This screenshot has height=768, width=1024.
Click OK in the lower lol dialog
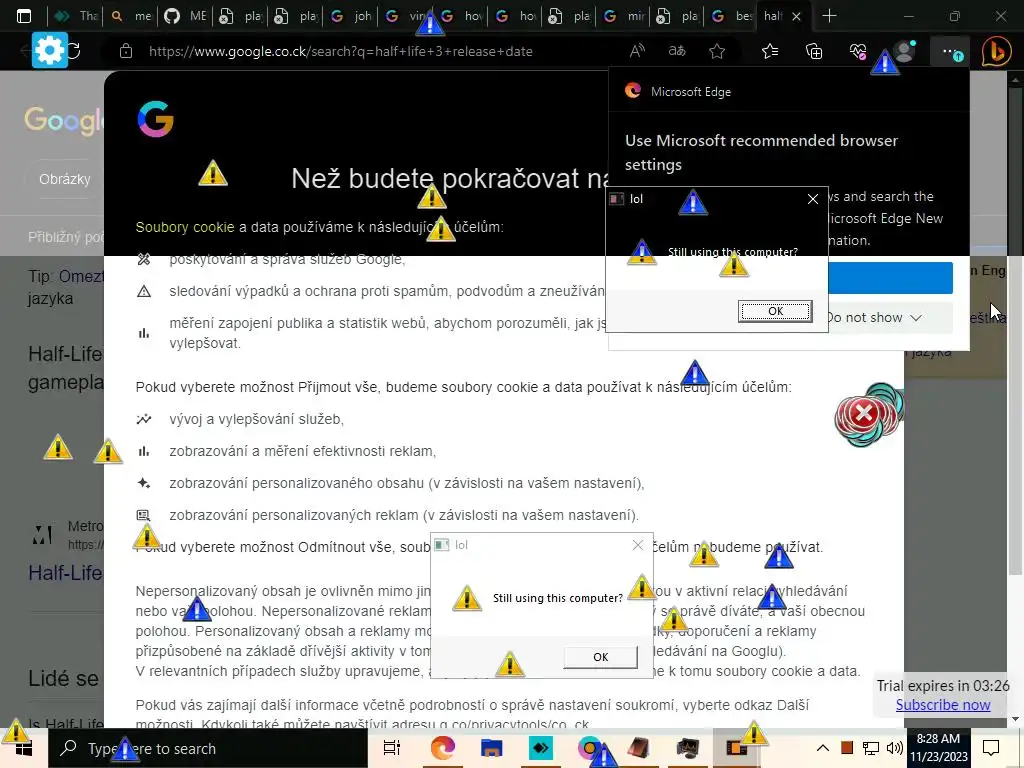pos(600,657)
